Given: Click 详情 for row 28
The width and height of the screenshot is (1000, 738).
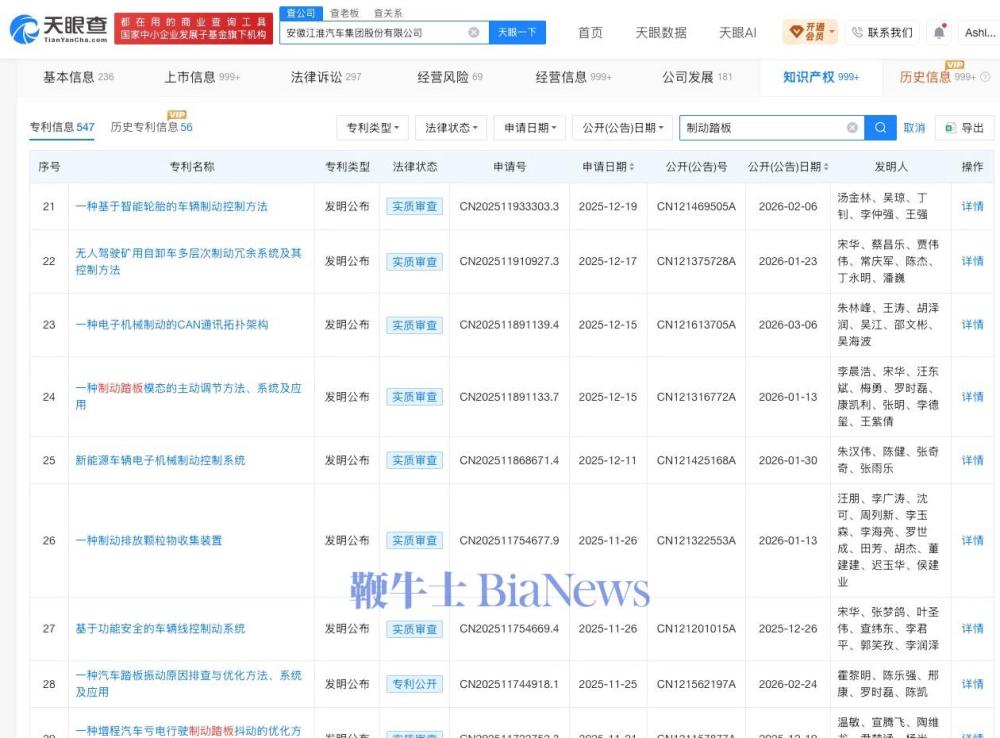Looking at the screenshot, I should 972,684.
